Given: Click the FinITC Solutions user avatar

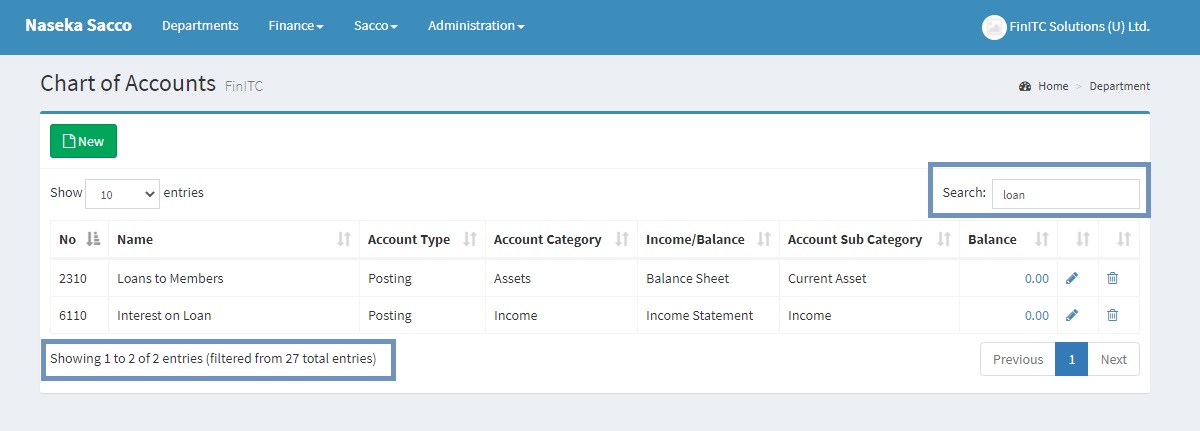Looking at the screenshot, I should 993,27.
